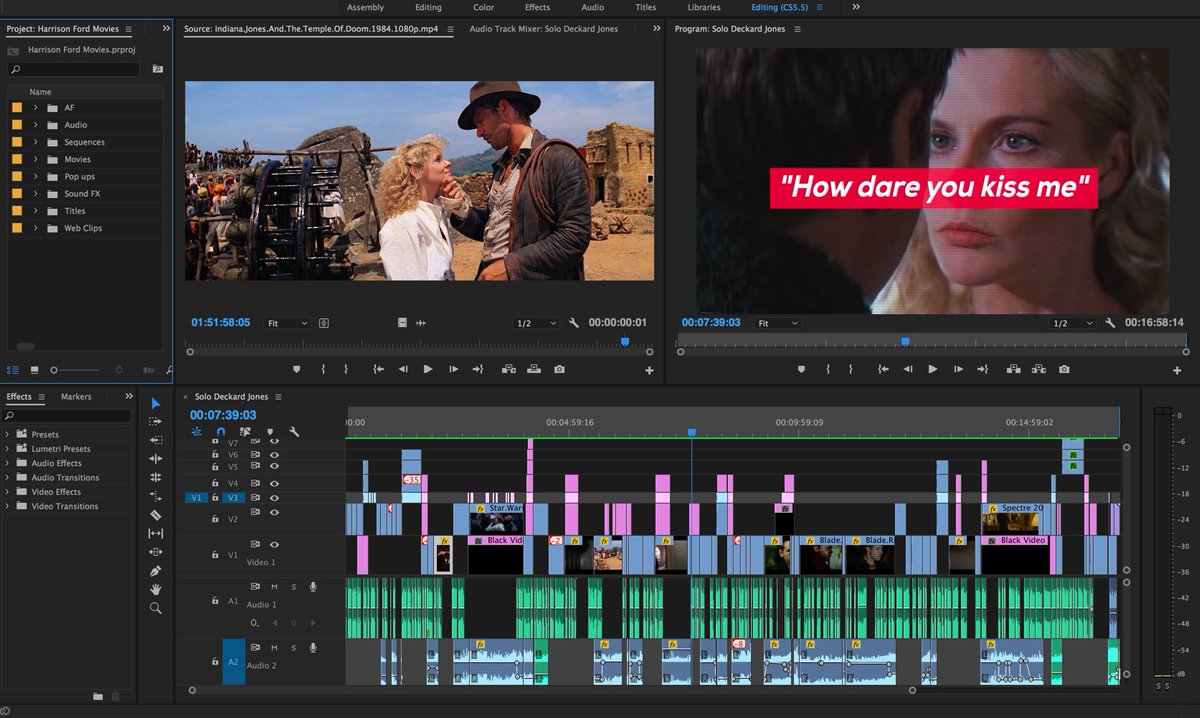Toggle nest sequence insert mode icon
1200x718 pixels.
click(x=196, y=432)
